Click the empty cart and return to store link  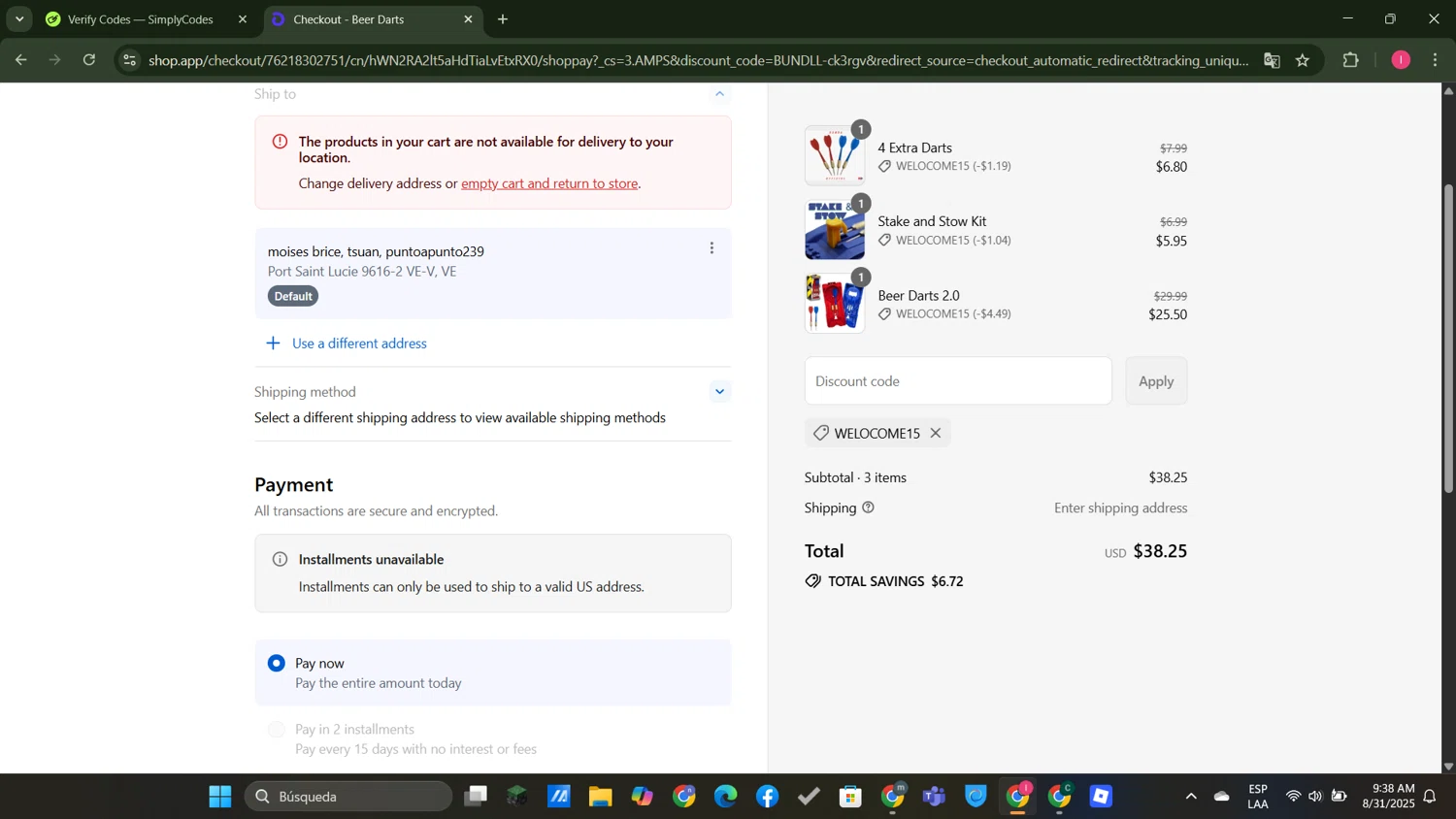549,183
